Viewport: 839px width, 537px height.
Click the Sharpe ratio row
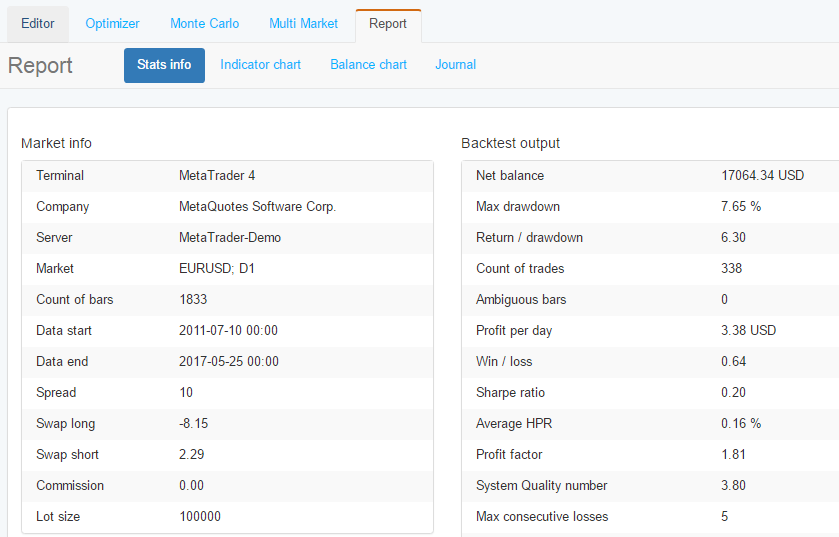(650, 393)
